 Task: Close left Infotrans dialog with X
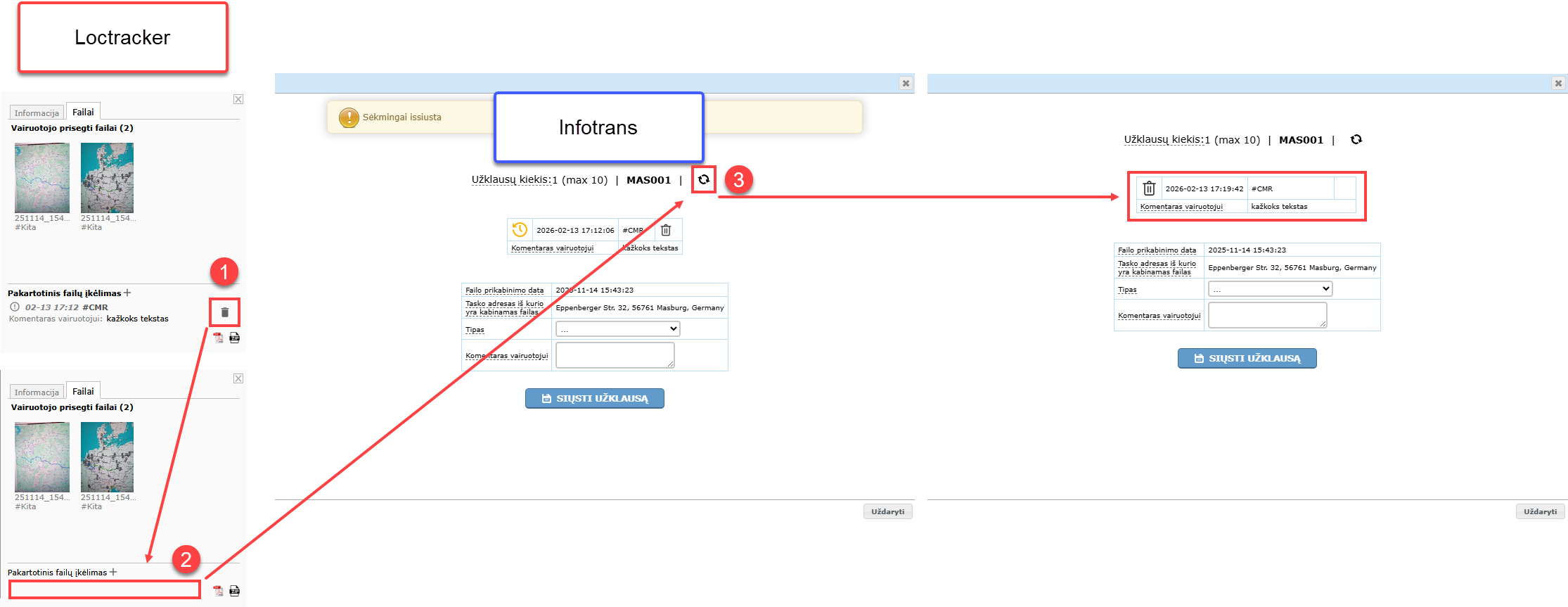[x=906, y=83]
